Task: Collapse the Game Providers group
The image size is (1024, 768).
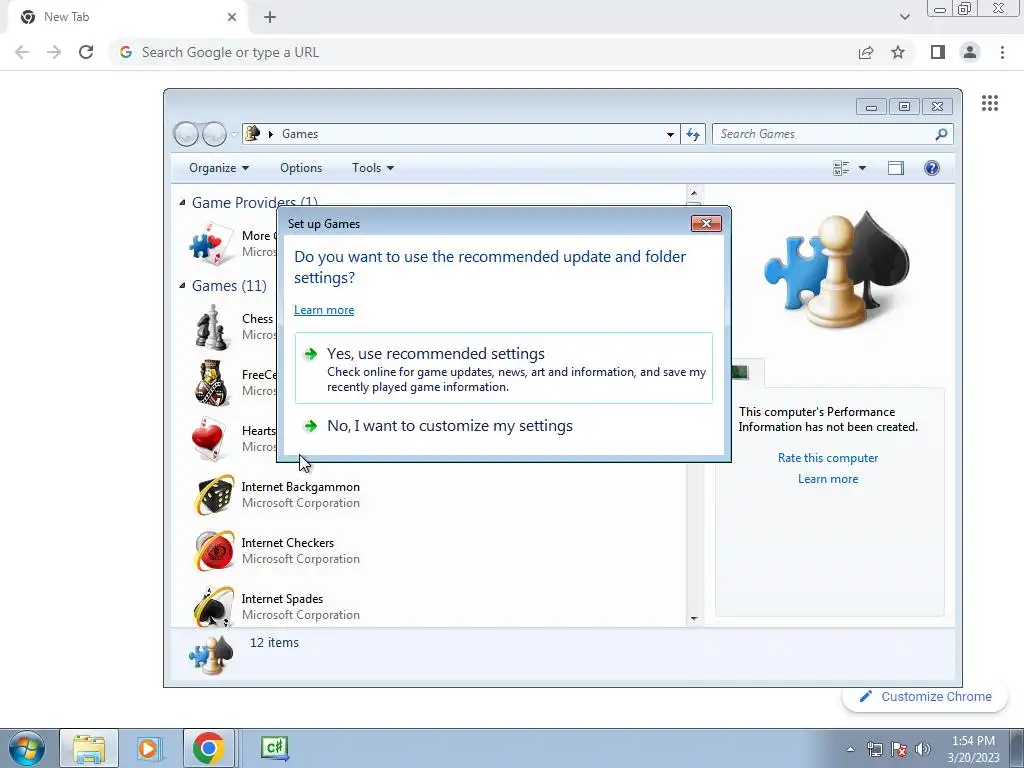Action: coord(182,203)
